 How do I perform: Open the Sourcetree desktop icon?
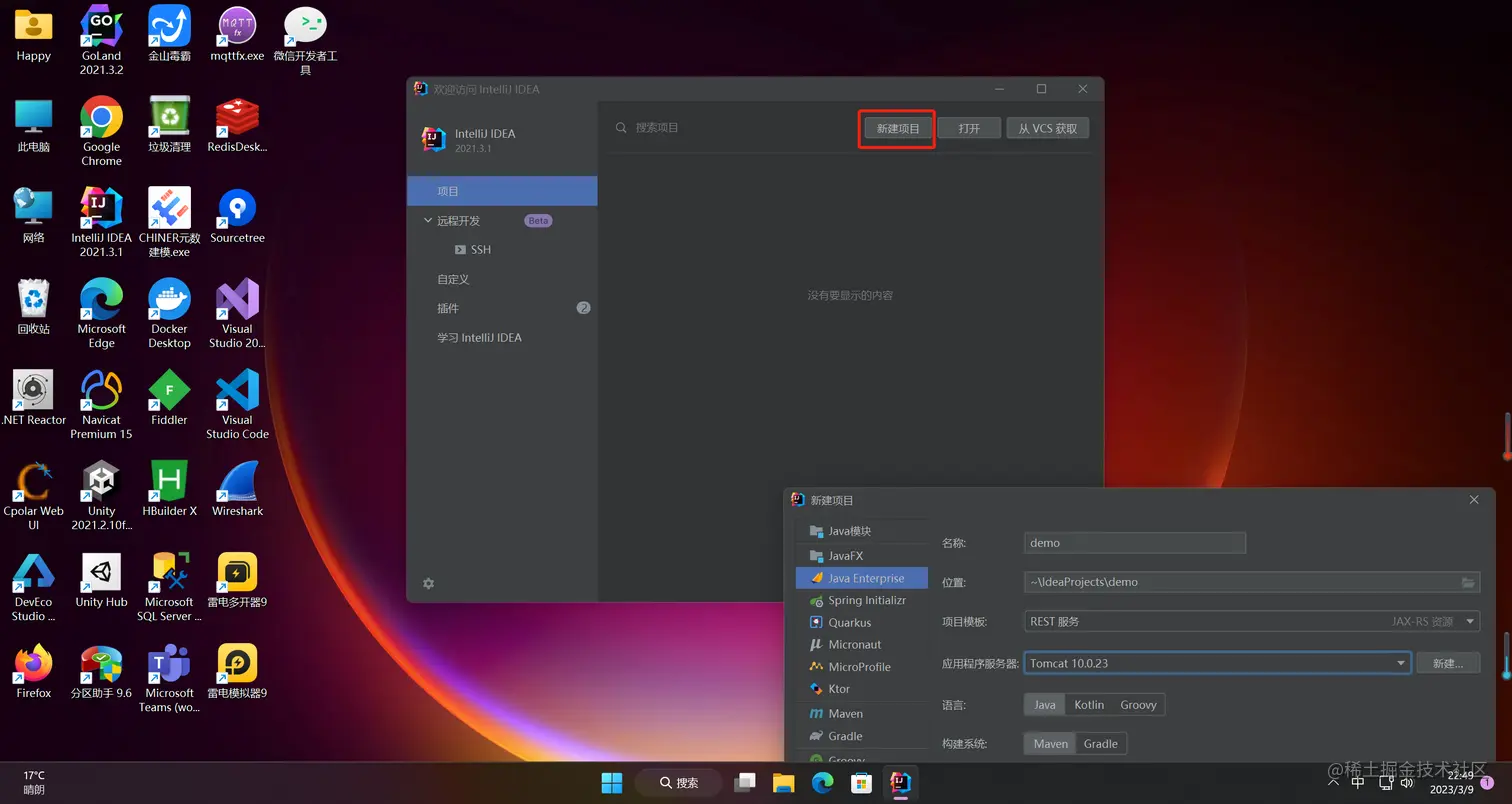237,216
